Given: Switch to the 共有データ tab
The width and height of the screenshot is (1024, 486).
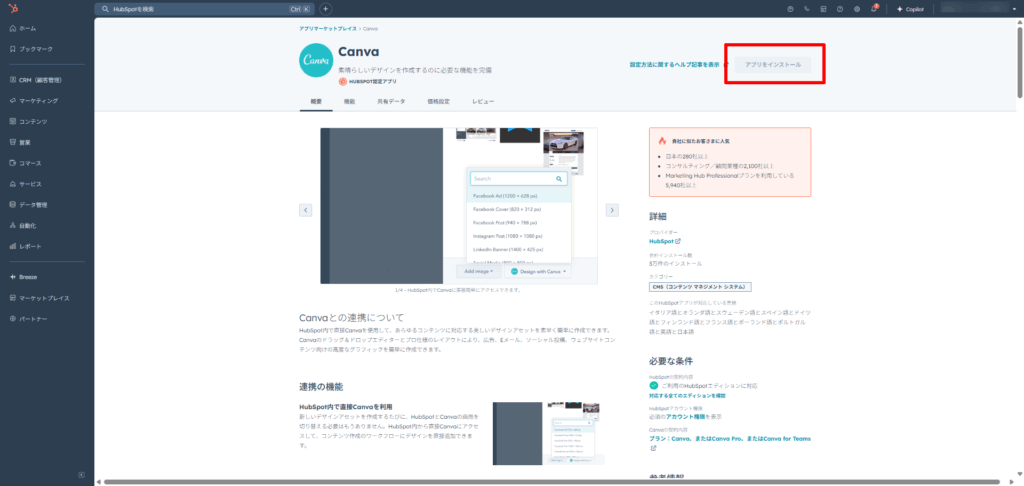Looking at the screenshot, I should click(x=391, y=102).
